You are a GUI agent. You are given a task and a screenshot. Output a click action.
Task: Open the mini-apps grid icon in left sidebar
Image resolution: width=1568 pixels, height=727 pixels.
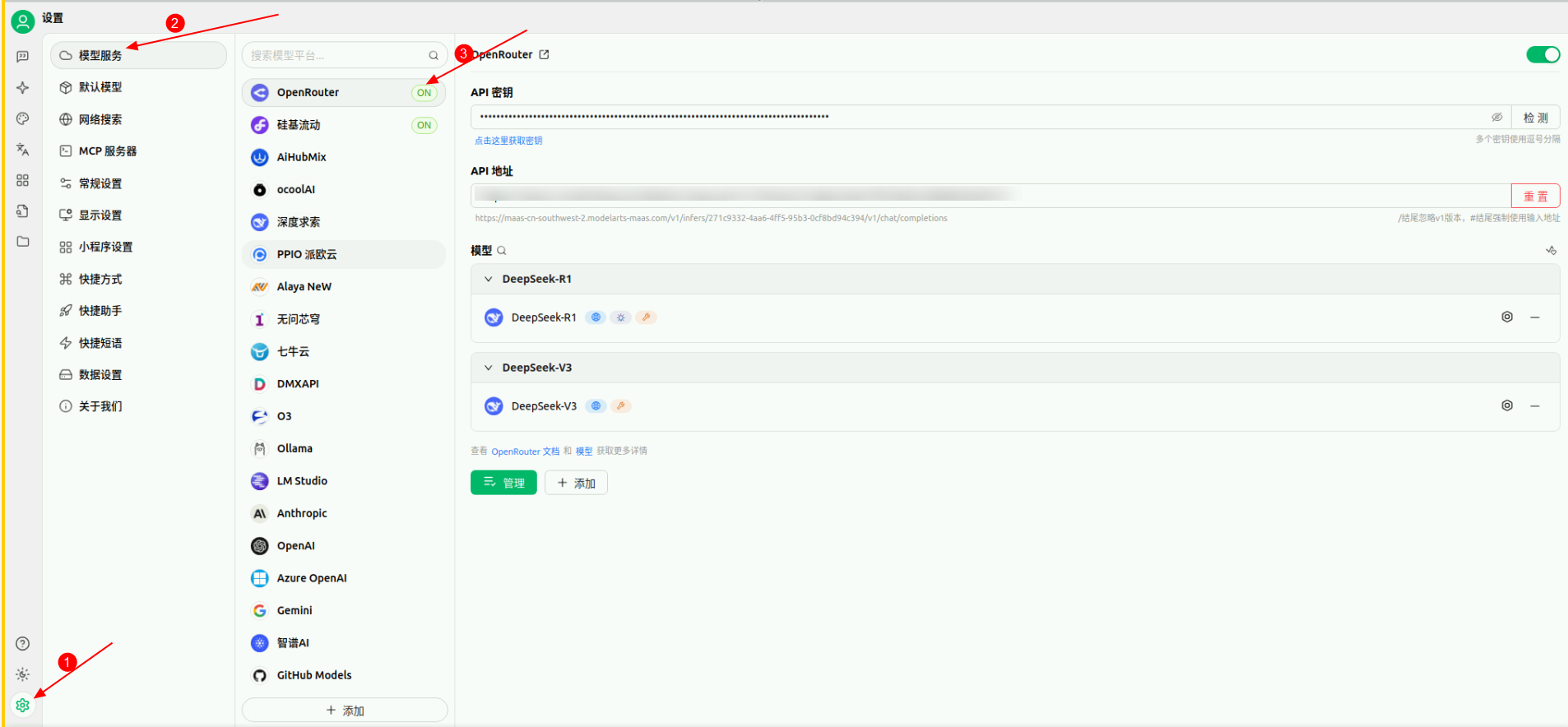(23, 180)
